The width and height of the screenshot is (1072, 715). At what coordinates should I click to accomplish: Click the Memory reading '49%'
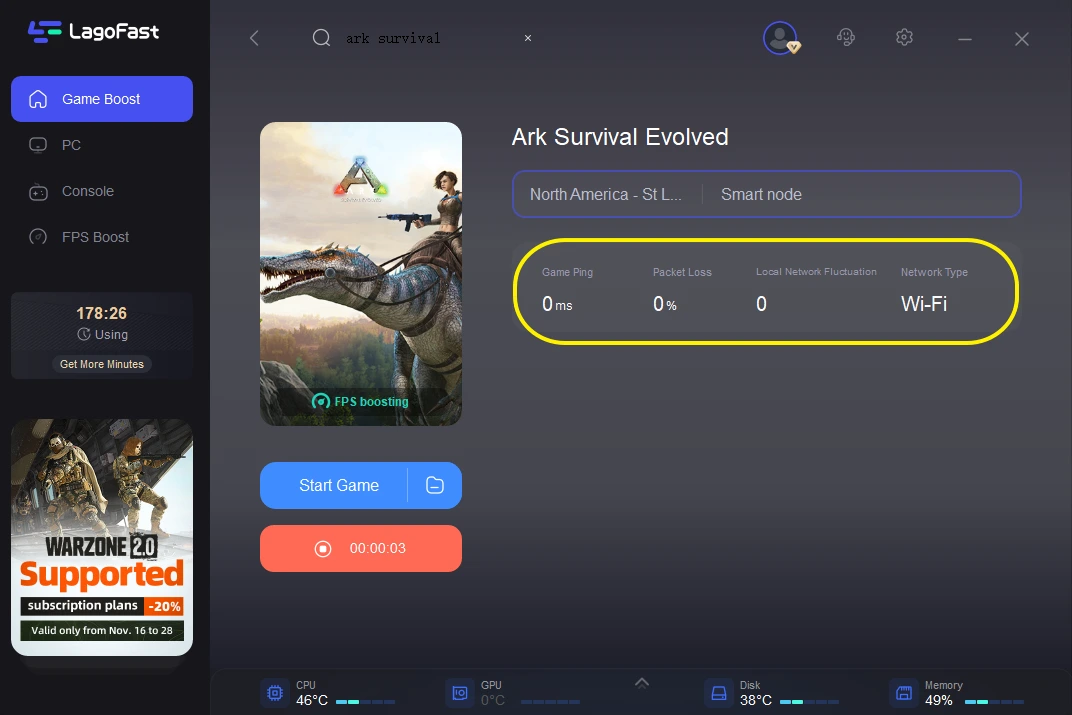point(939,700)
